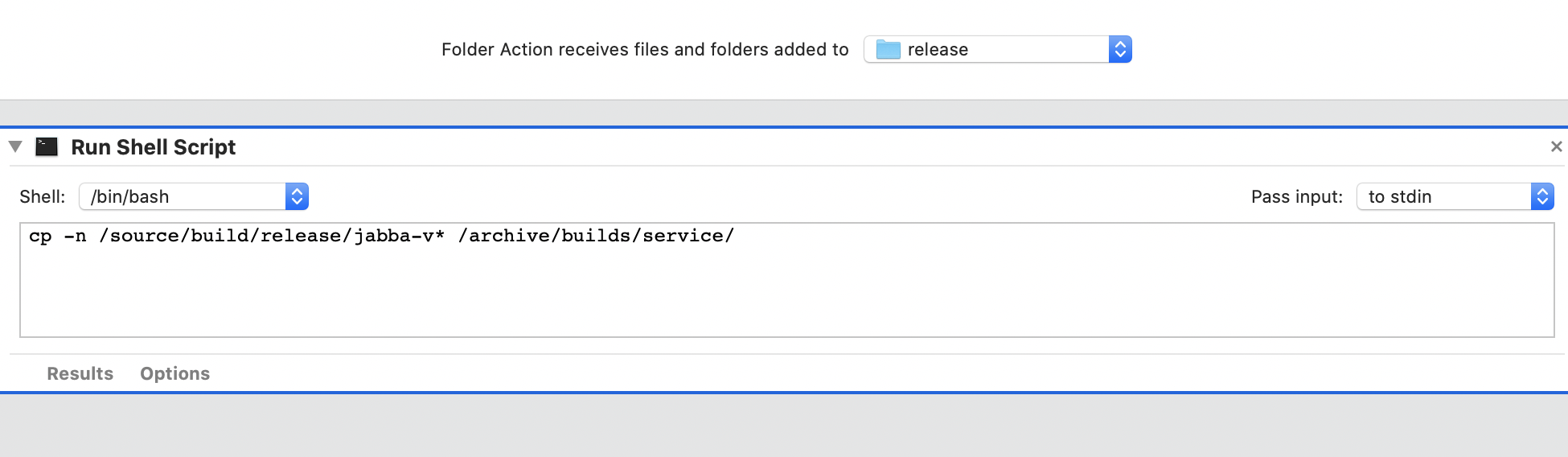
Task: Open the release folder chooser
Action: point(997,49)
